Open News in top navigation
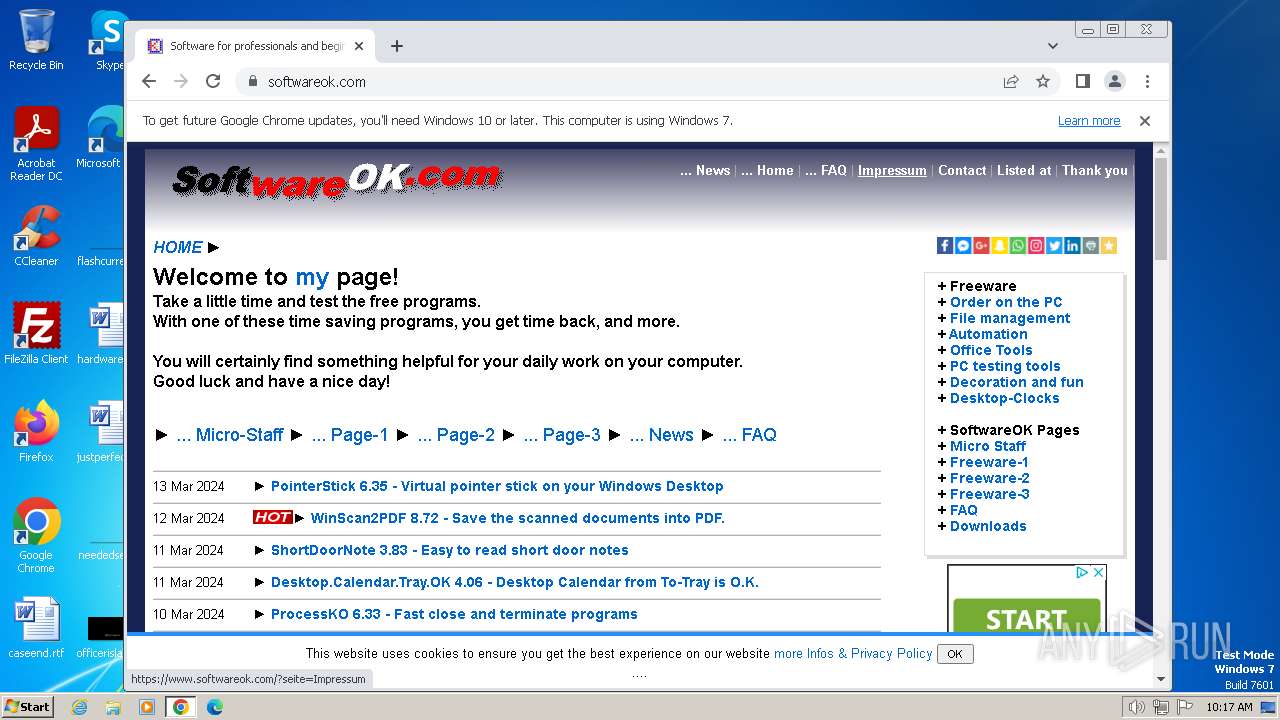This screenshot has height=720, width=1280. [x=705, y=170]
